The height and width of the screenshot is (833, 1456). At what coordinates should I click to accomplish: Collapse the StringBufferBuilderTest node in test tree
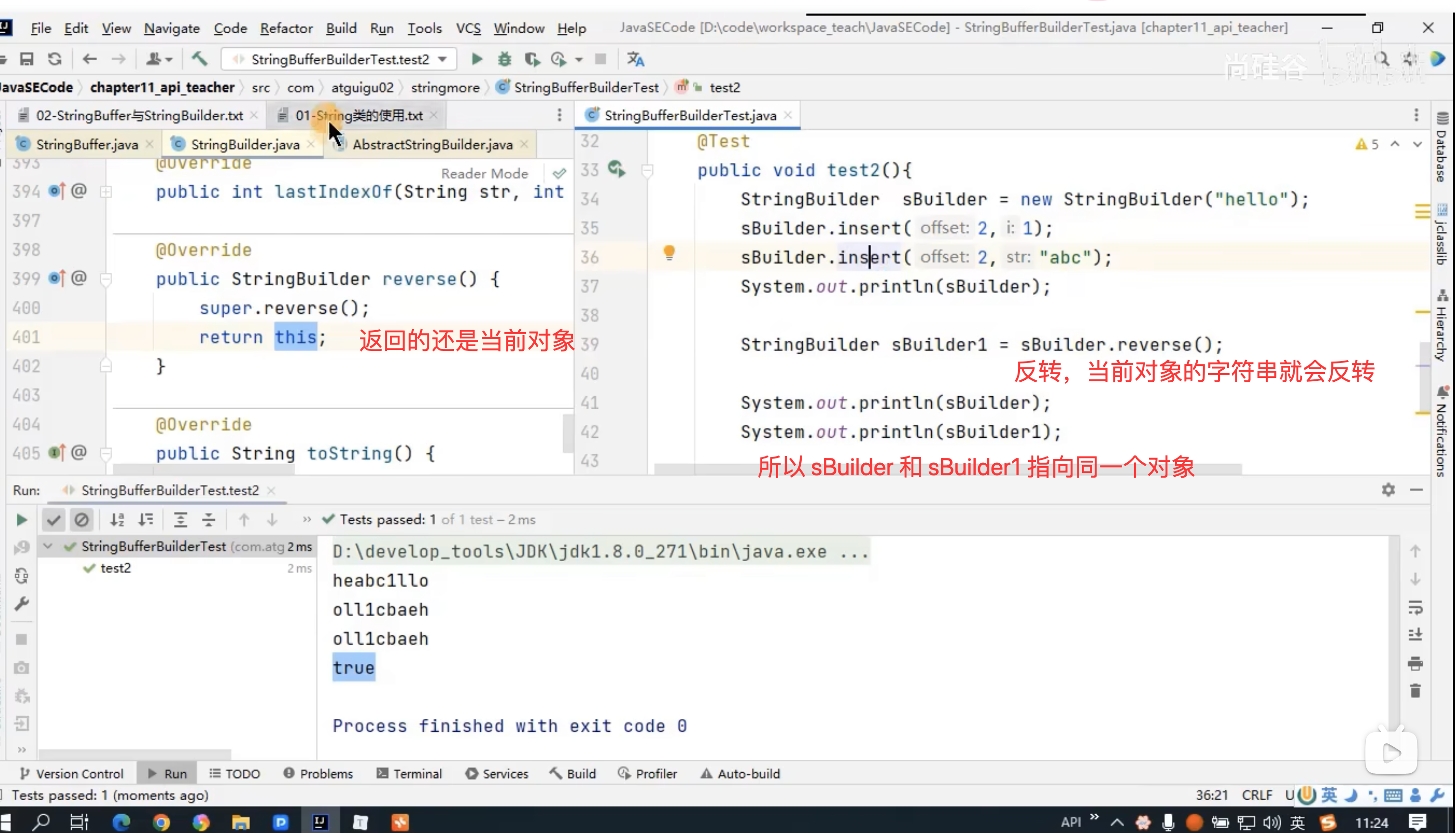tap(48, 546)
